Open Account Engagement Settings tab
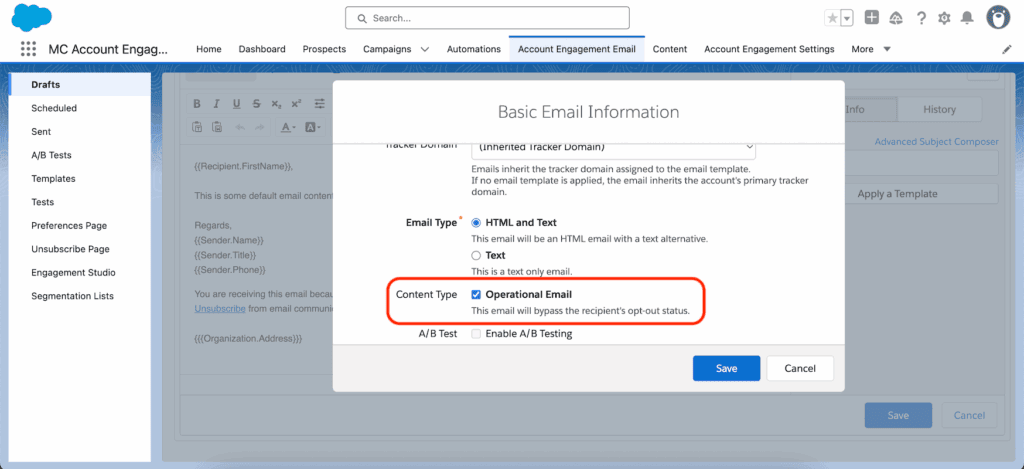This screenshot has width=1024, height=469. (769, 49)
